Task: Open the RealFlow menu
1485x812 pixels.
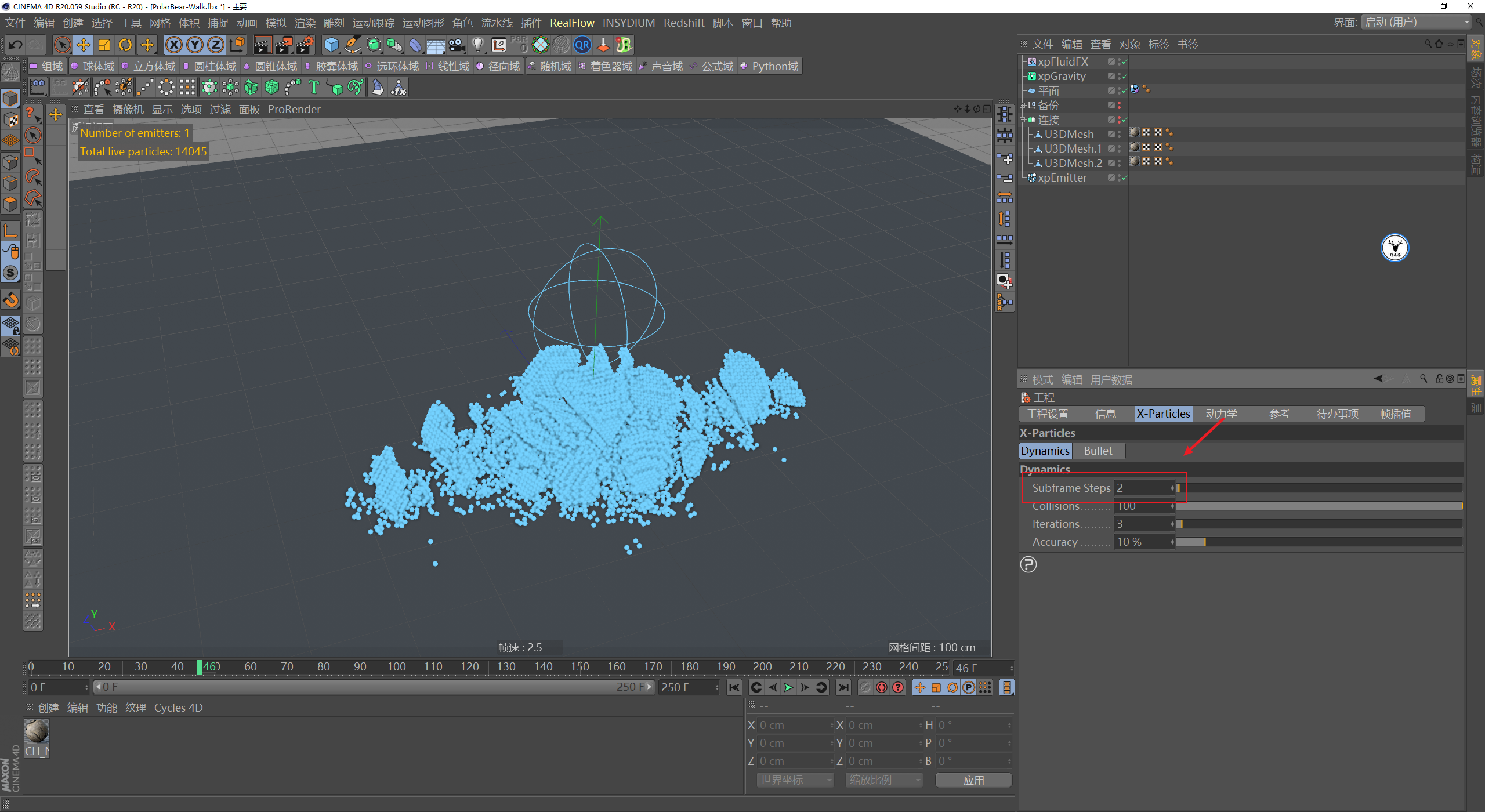Action: pyautogui.click(x=572, y=23)
